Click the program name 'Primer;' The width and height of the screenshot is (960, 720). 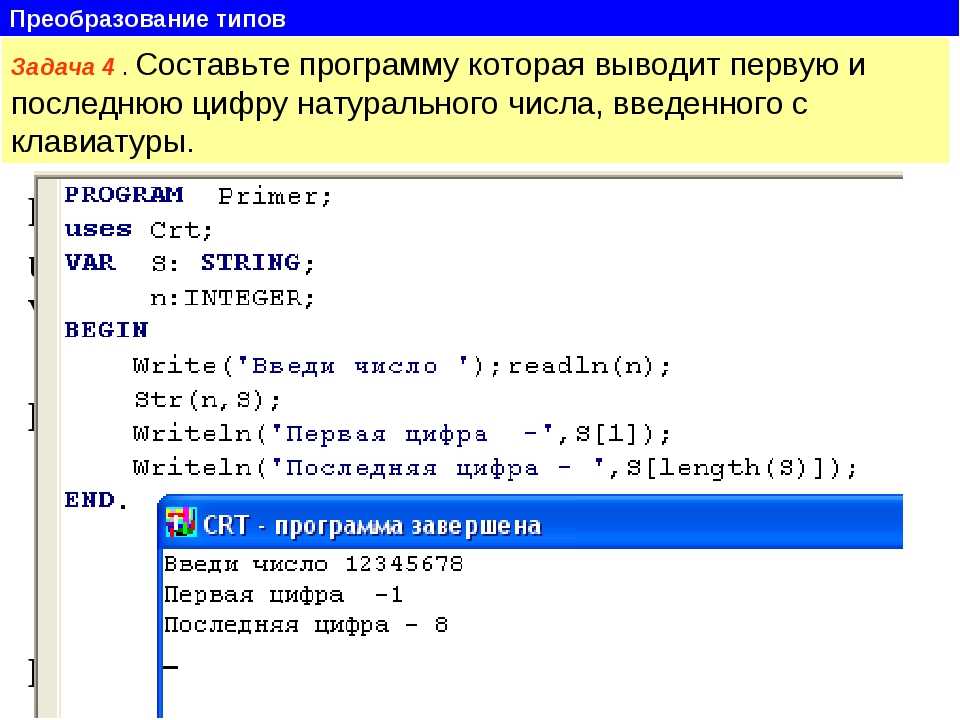[x=275, y=197]
